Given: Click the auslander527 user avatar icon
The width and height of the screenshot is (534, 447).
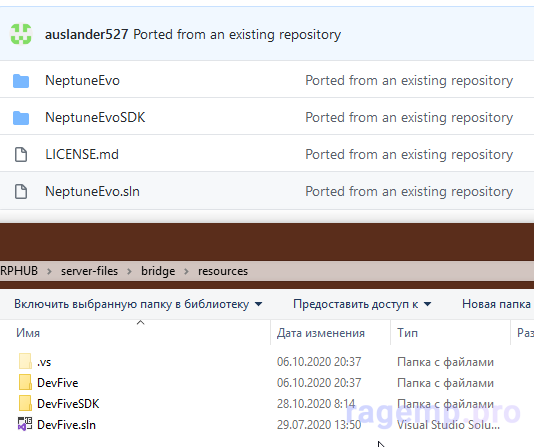Looking at the screenshot, I should click(x=21, y=34).
